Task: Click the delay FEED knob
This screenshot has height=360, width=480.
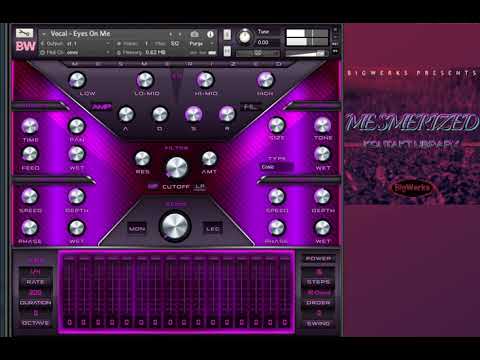Action: pyautogui.click(x=30, y=154)
